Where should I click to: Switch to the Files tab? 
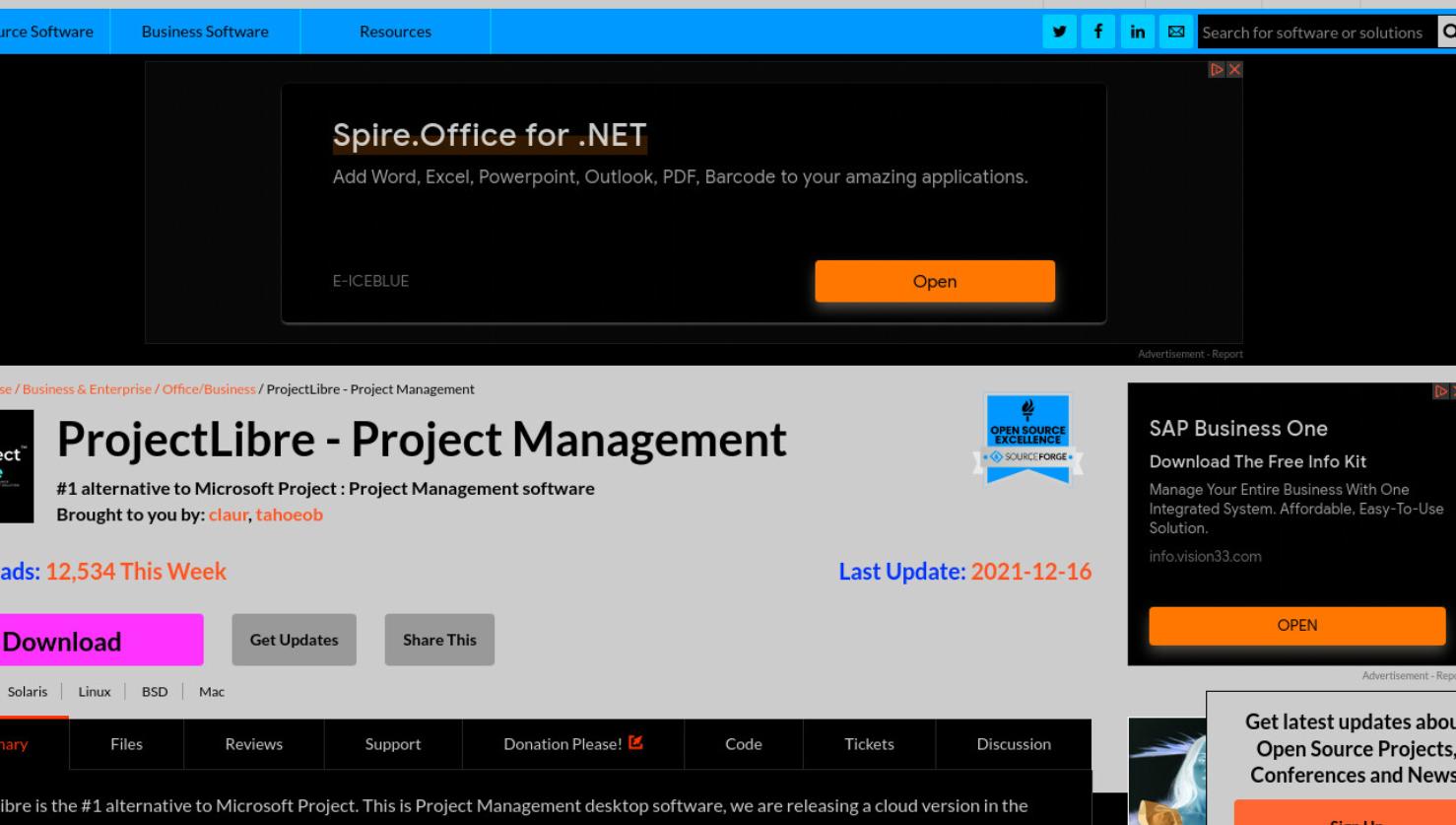[x=126, y=744]
